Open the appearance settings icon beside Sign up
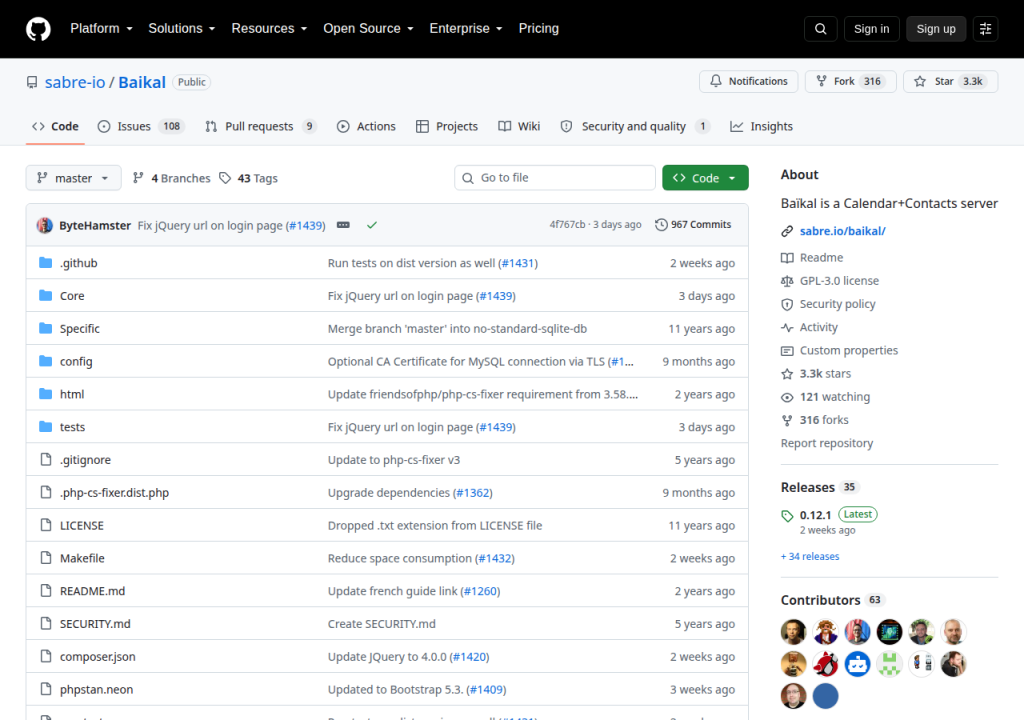 click(x=985, y=29)
